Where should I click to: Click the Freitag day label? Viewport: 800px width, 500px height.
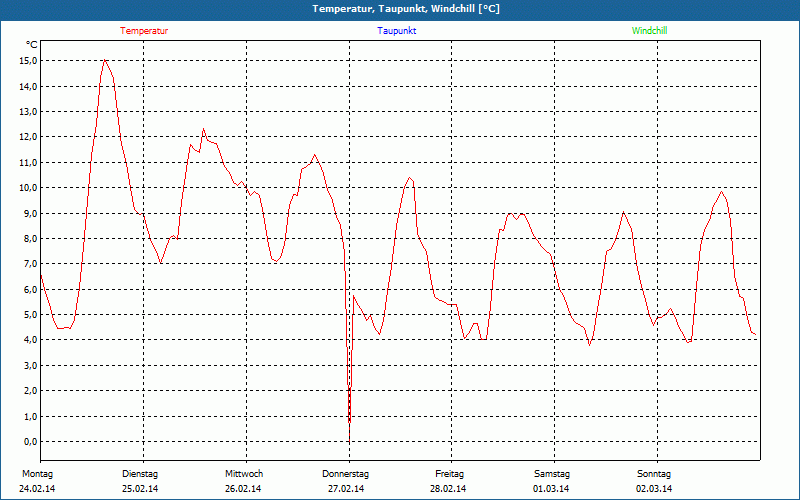[x=449, y=474]
